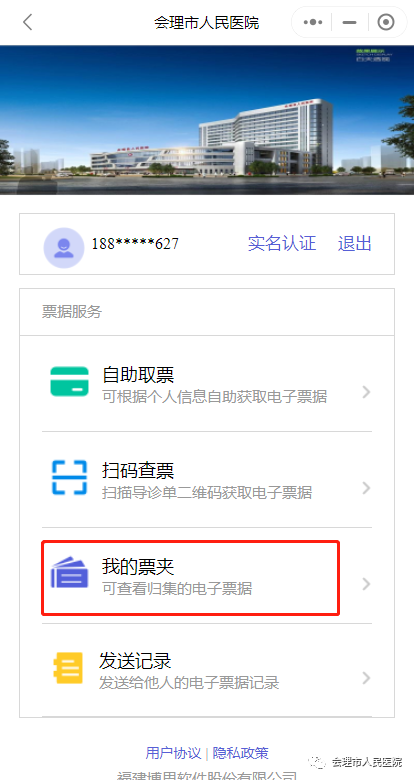
Task: Tap the green card icon for 自助取票
Action: [69, 382]
